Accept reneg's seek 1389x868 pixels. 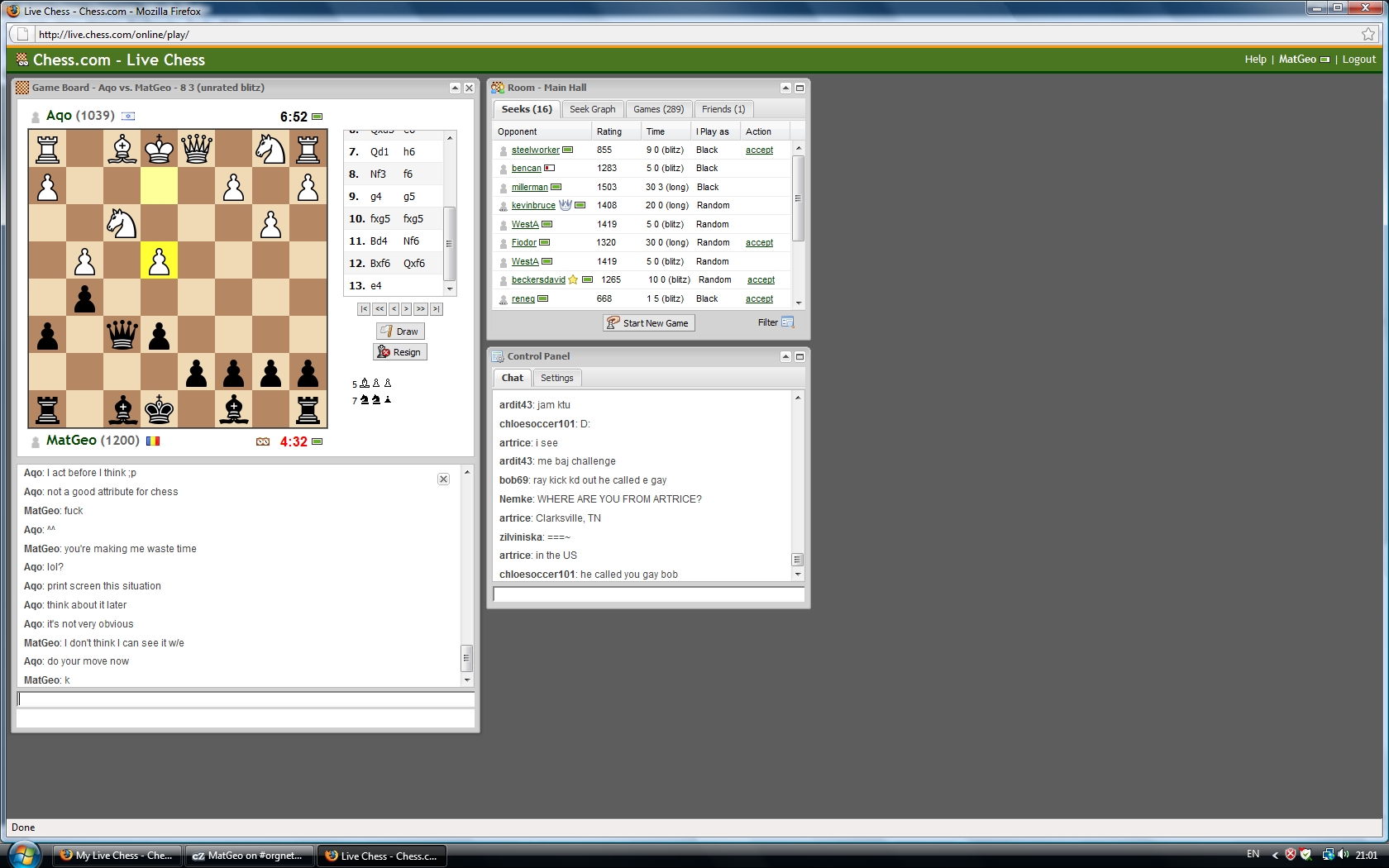[x=759, y=299]
